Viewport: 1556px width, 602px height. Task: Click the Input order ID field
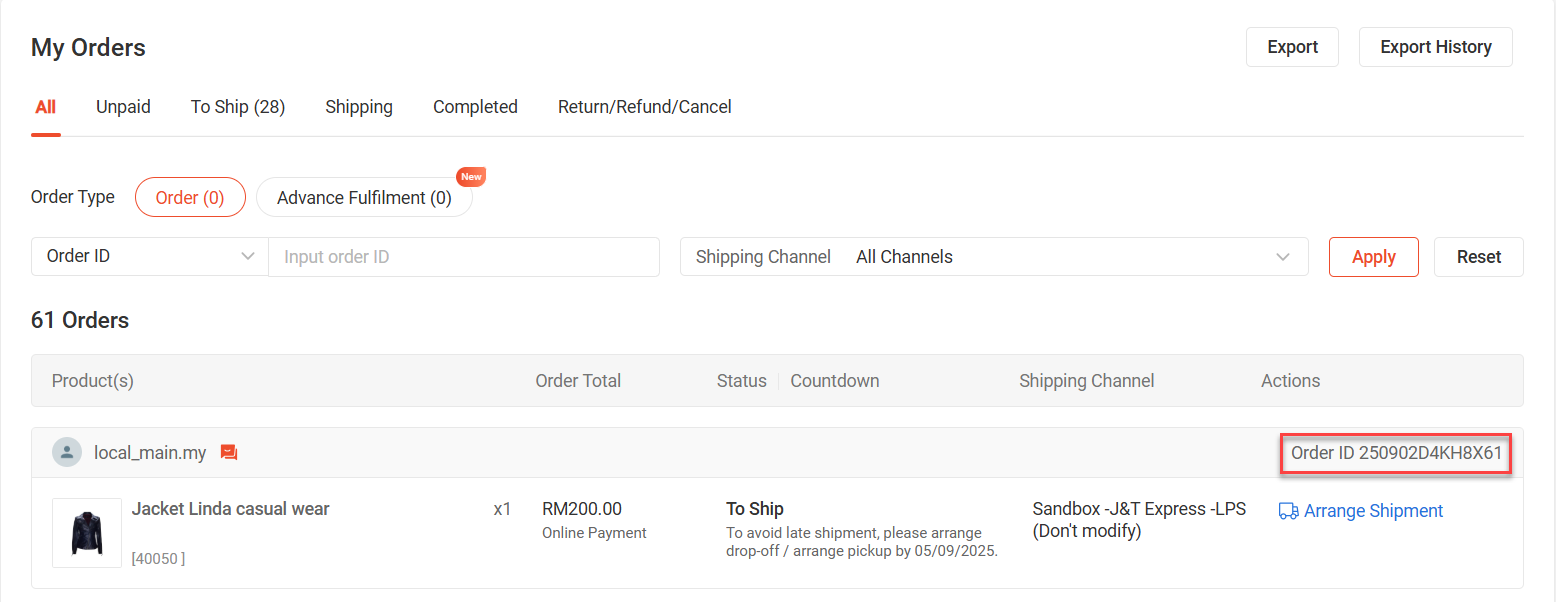coord(464,257)
